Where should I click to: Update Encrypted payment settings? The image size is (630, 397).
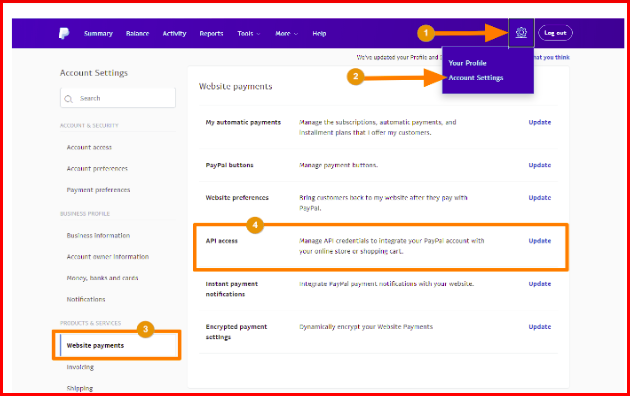pyautogui.click(x=540, y=327)
